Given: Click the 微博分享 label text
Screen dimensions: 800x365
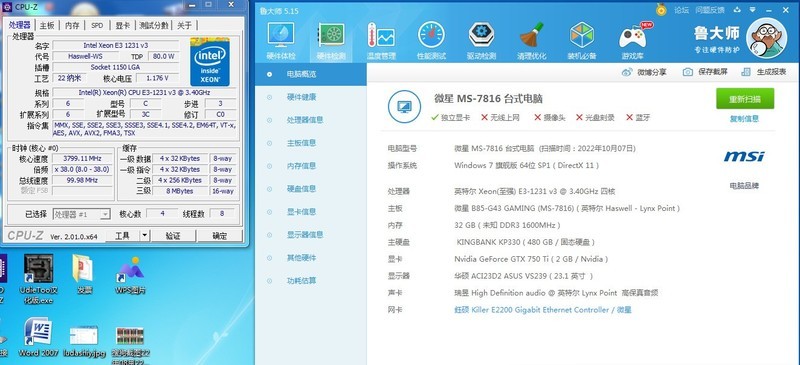Looking at the screenshot, I should coord(652,72).
